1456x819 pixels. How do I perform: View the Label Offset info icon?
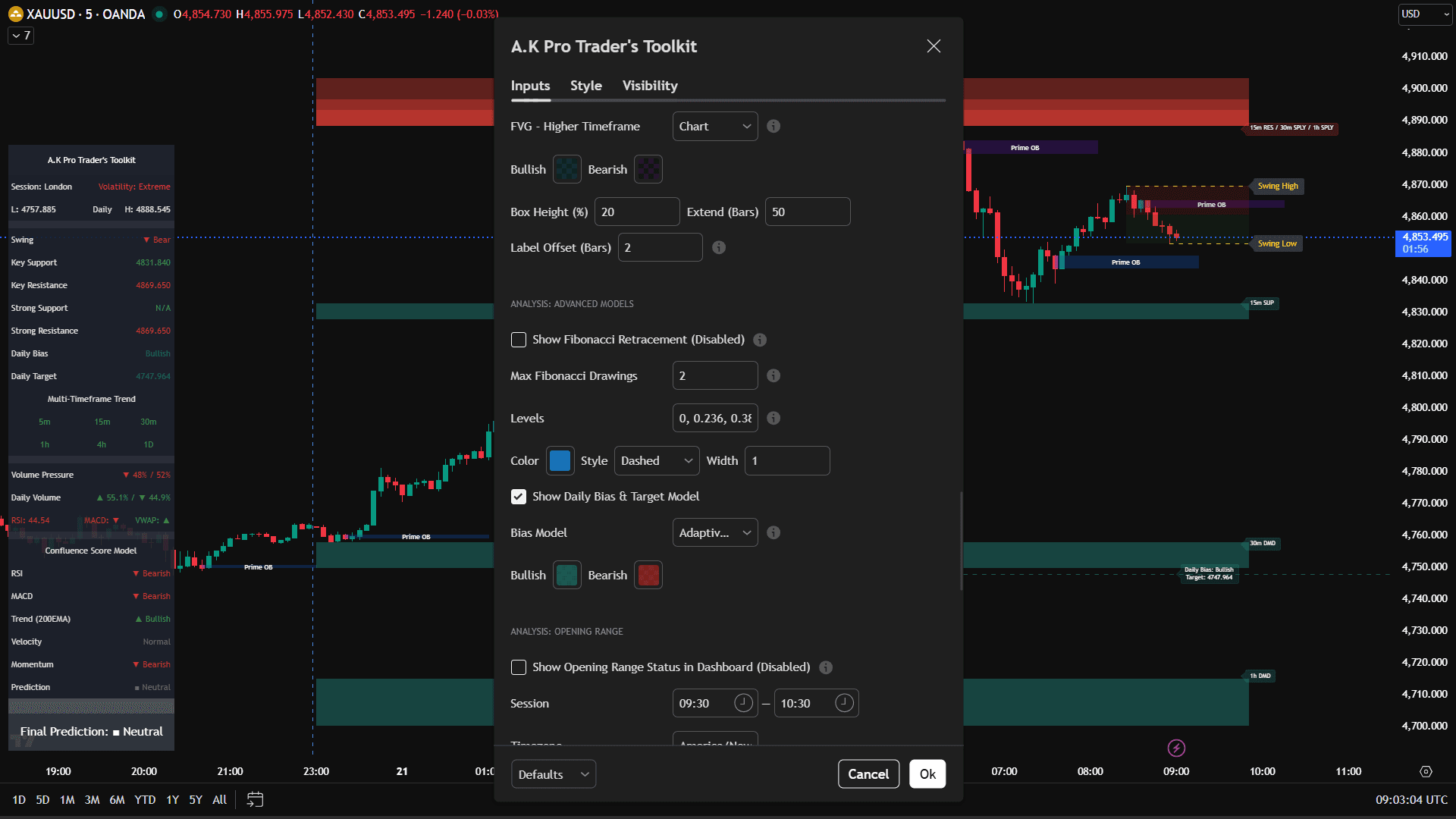tap(719, 246)
